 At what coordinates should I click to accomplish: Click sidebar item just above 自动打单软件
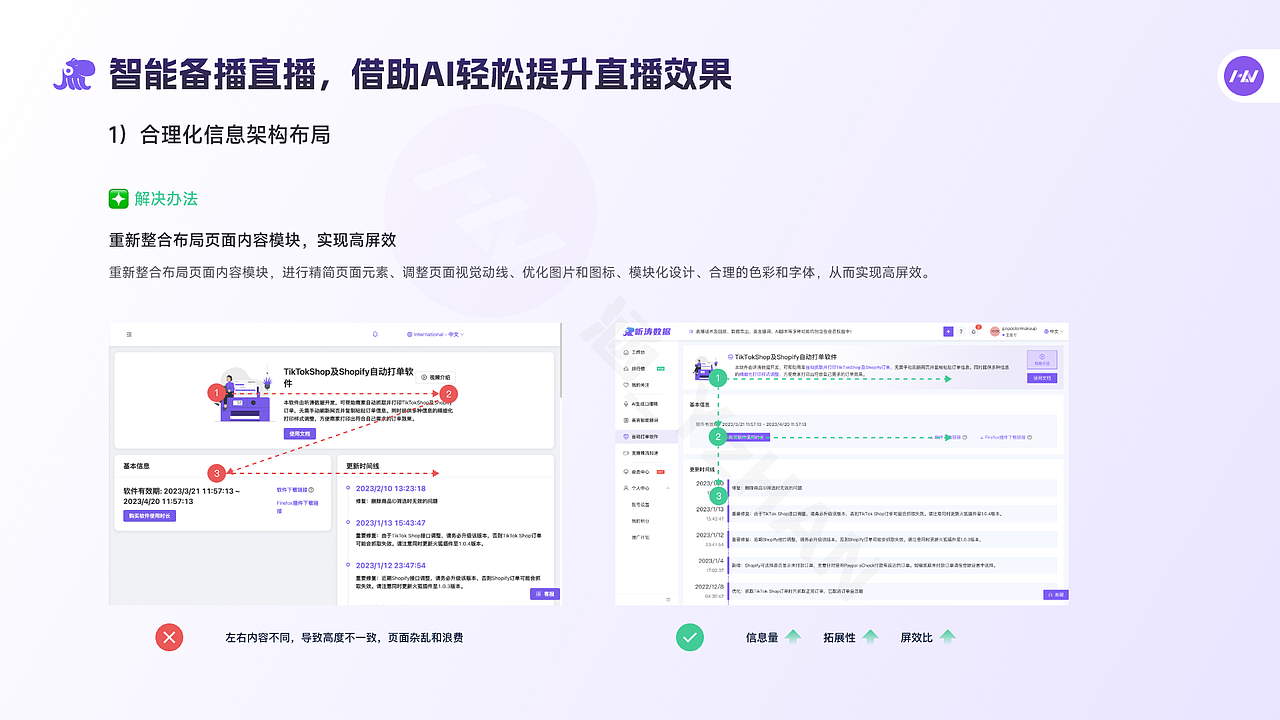pyautogui.click(x=645, y=420)
